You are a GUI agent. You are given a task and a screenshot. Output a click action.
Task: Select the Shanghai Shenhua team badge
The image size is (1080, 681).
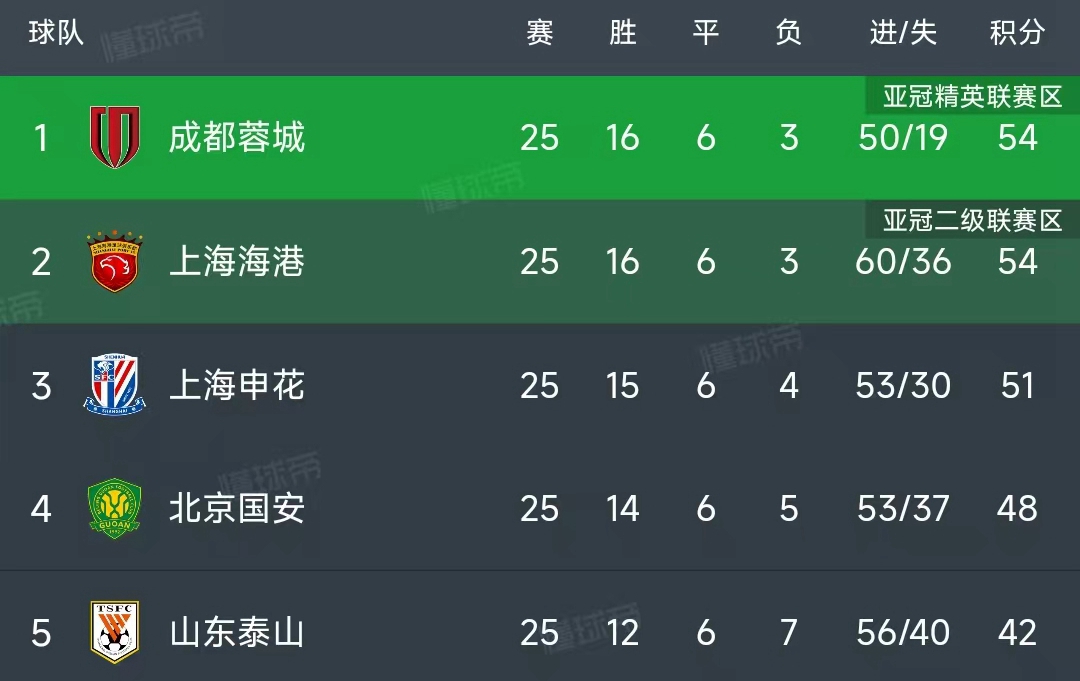coord(114,385)
